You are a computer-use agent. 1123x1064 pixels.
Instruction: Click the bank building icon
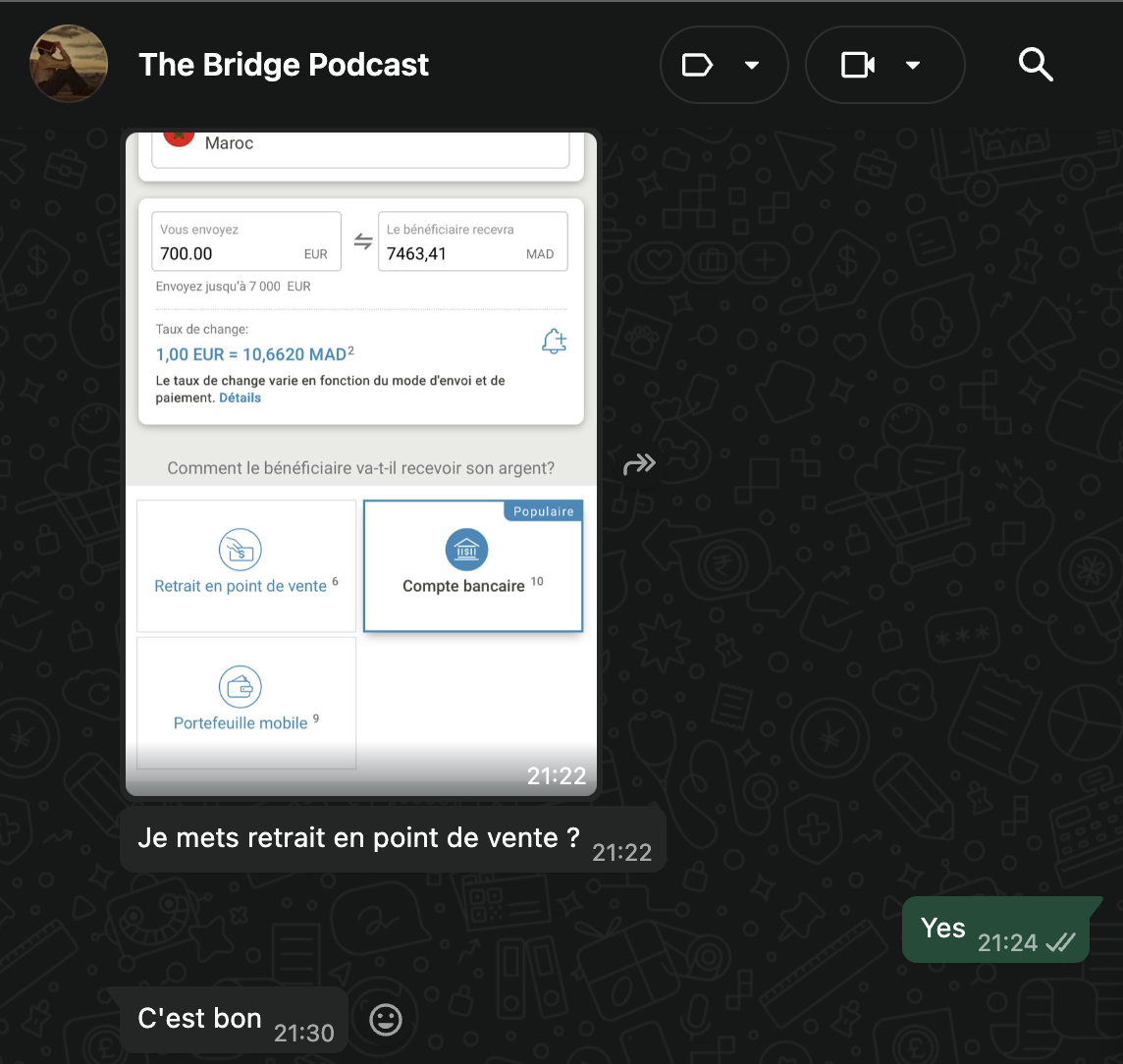466,550
